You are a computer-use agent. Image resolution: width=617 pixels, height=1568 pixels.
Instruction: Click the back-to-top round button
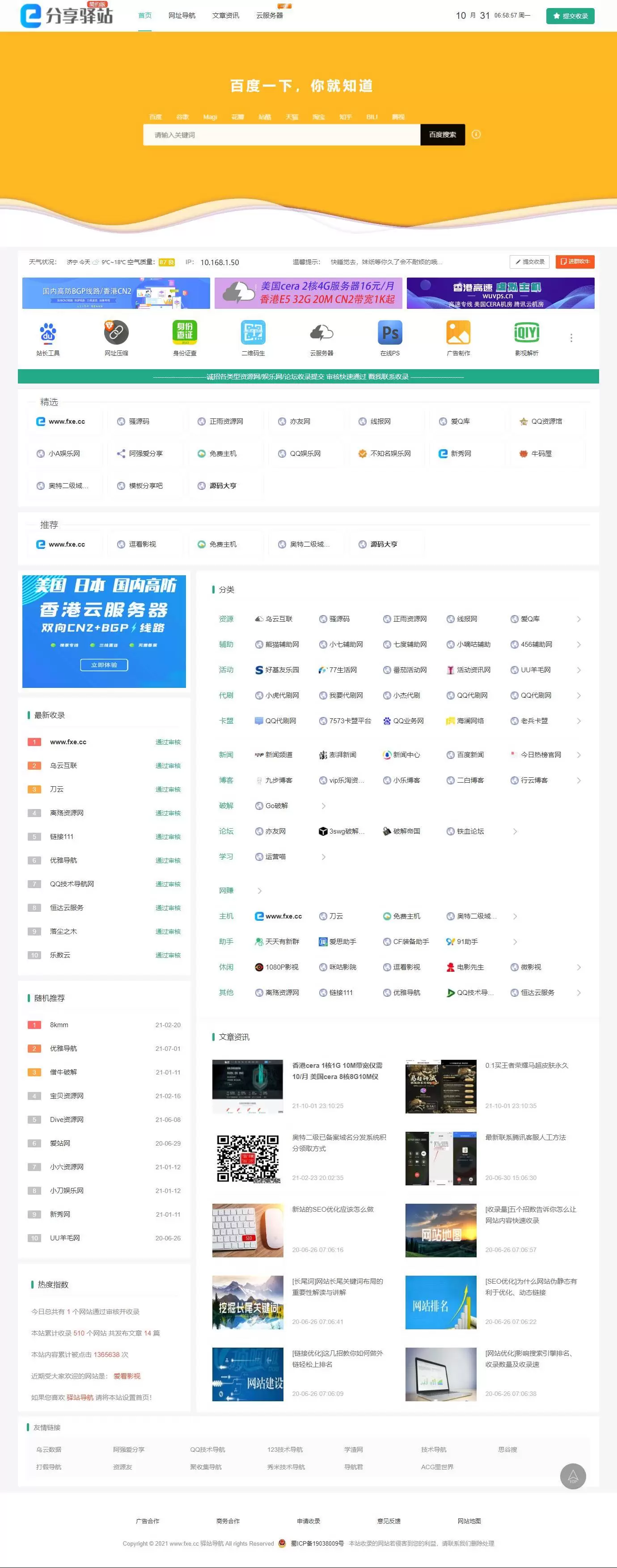click(573, 1476)
